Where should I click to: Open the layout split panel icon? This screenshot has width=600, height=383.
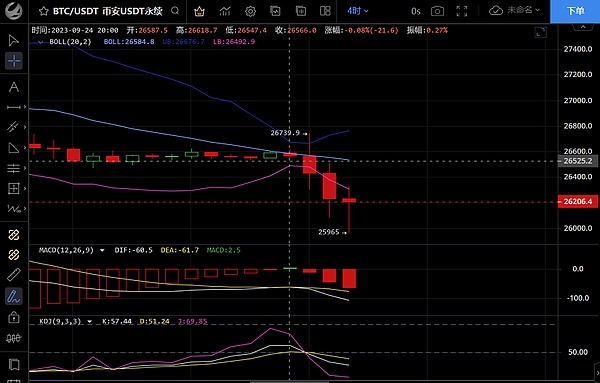[x=325, y=11]
